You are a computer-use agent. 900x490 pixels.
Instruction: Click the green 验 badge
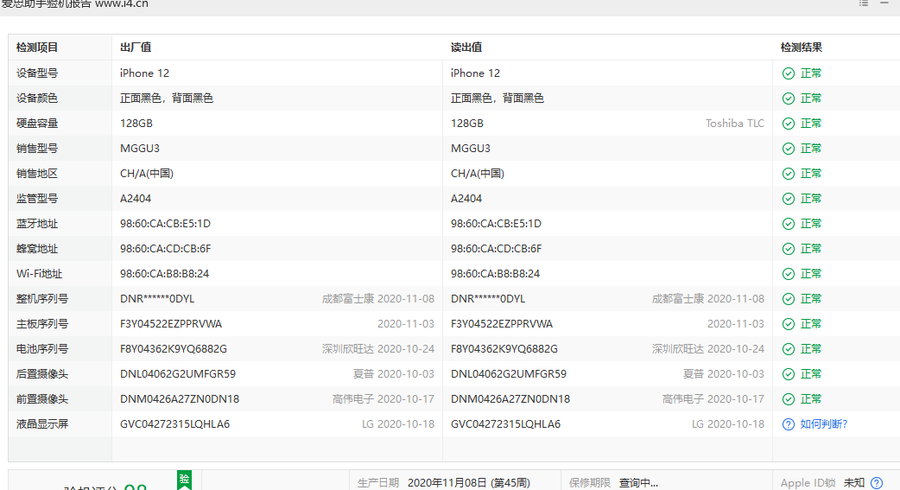[184, 480]
